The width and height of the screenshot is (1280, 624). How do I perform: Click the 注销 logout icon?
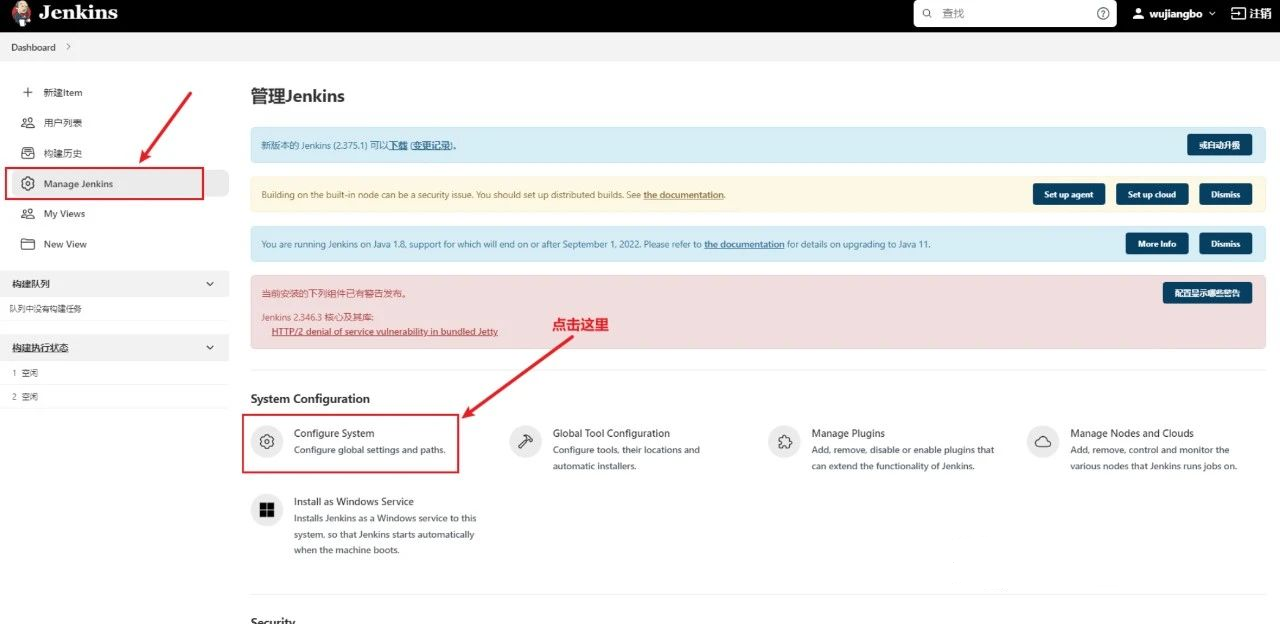coord(1238,14)
